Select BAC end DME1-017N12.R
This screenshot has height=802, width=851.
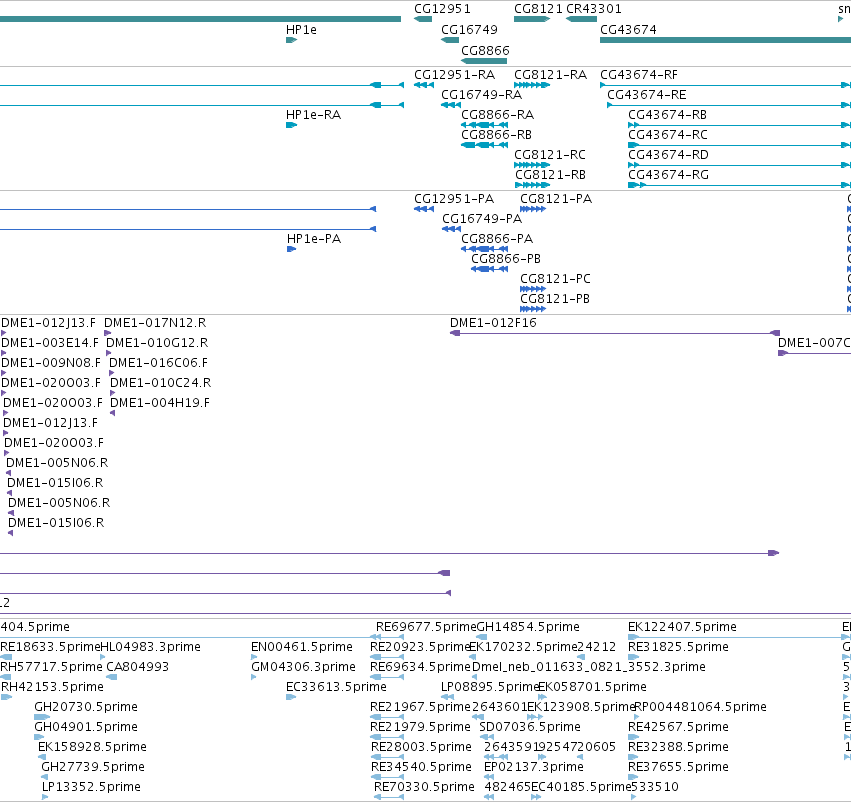click(155, 323)
